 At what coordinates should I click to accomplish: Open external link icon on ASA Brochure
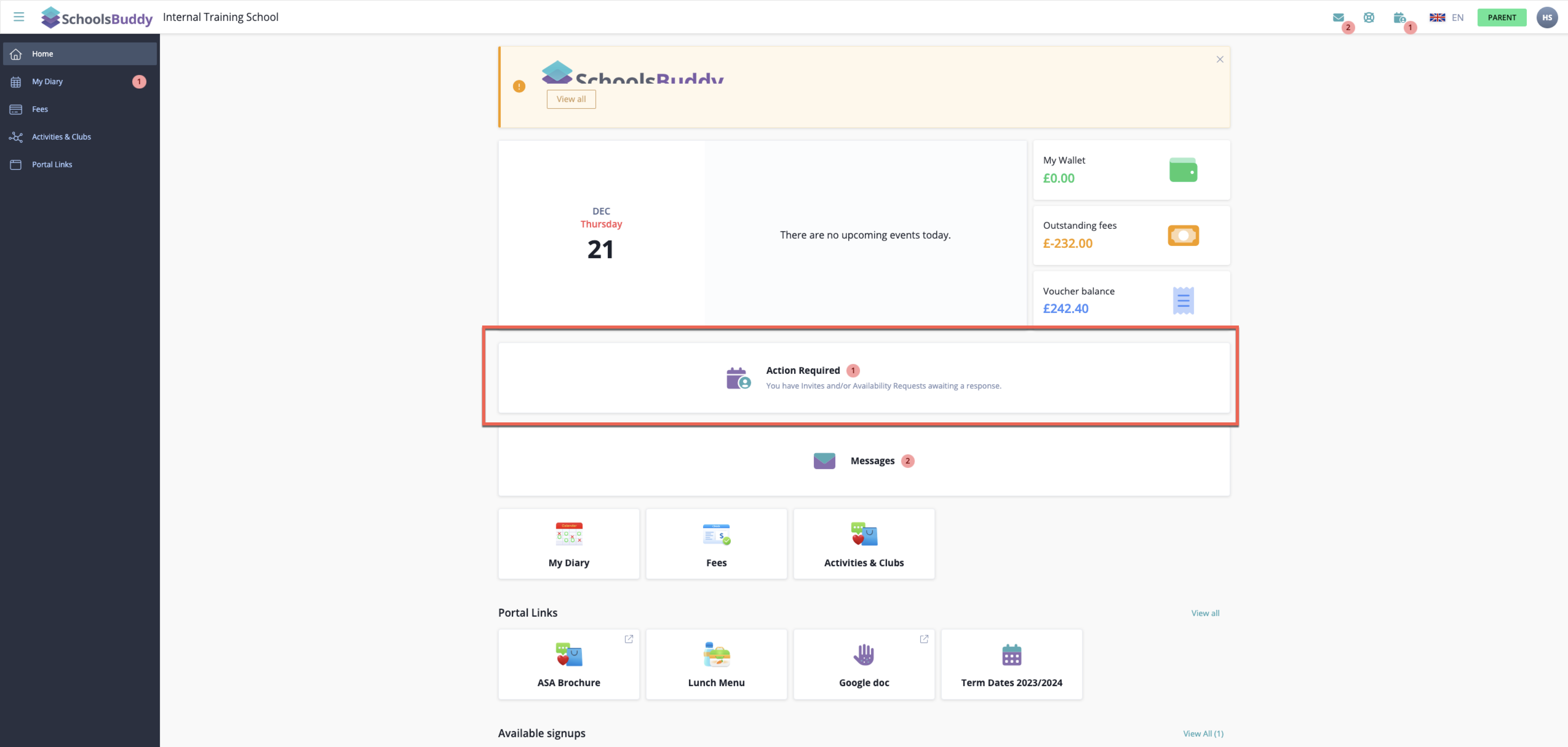click(629, 639)
